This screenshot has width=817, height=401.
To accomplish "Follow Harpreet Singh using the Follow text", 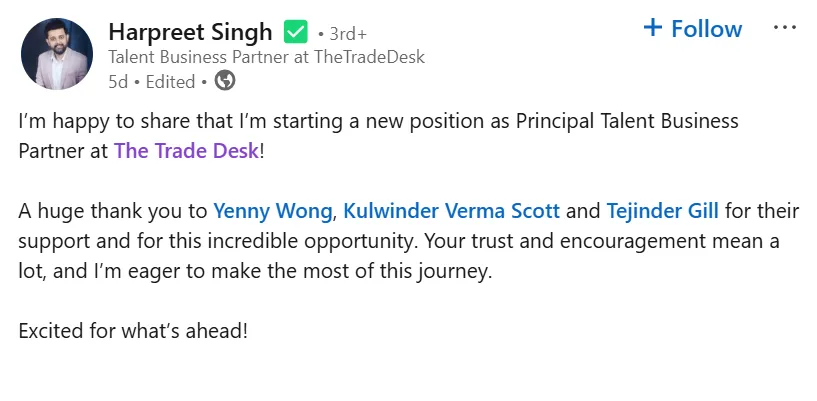I will [706, 29].
